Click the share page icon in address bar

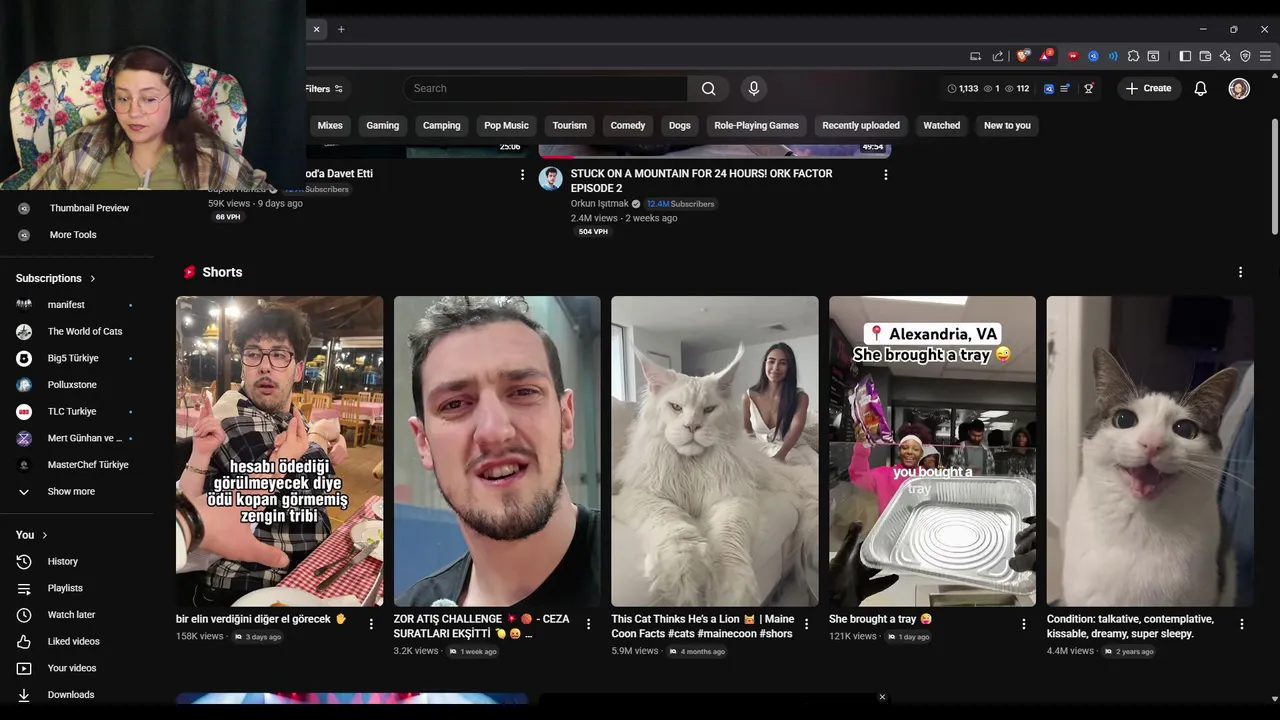point(998,56)
